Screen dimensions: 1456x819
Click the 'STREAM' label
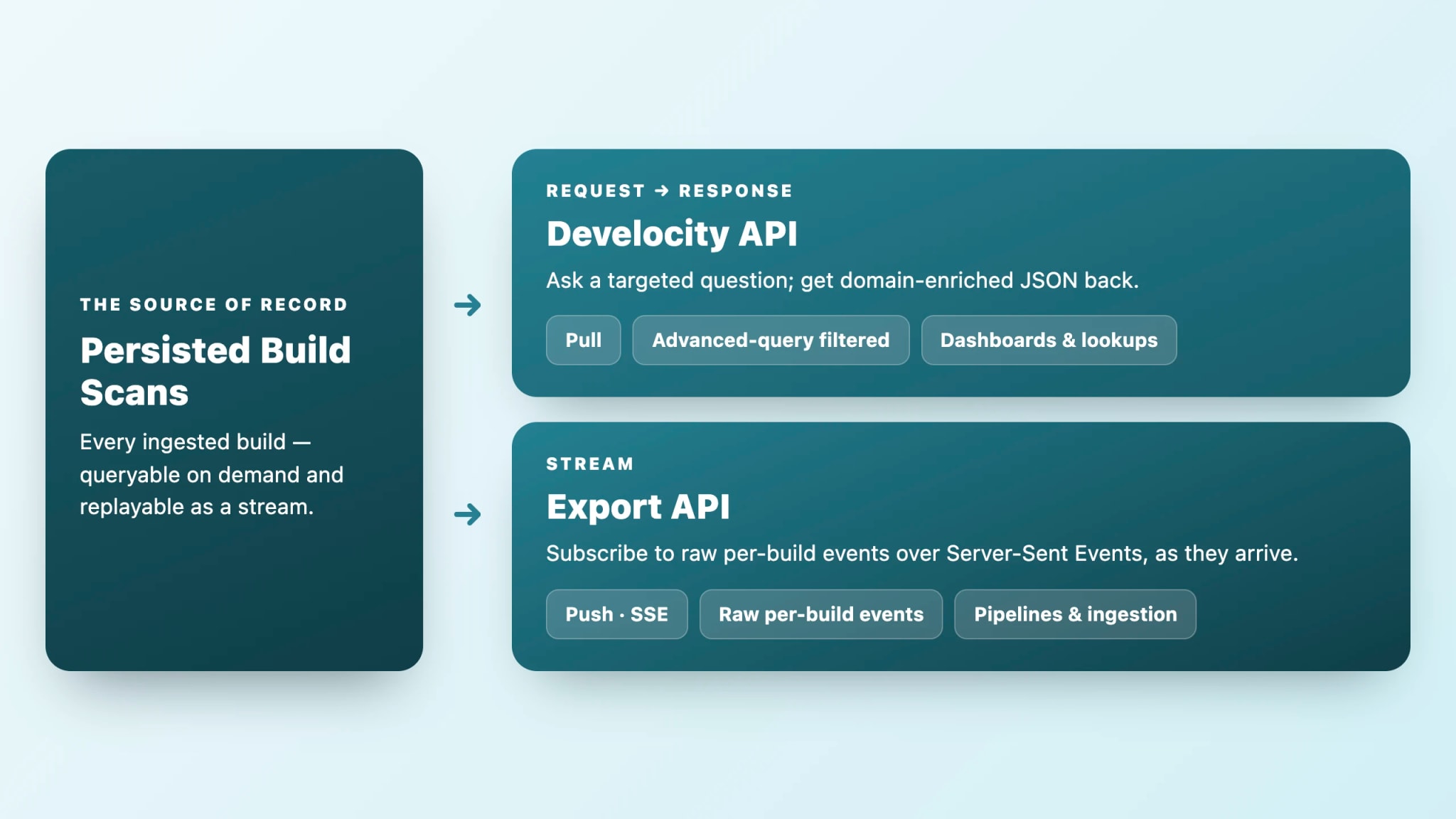click(589, 464)
